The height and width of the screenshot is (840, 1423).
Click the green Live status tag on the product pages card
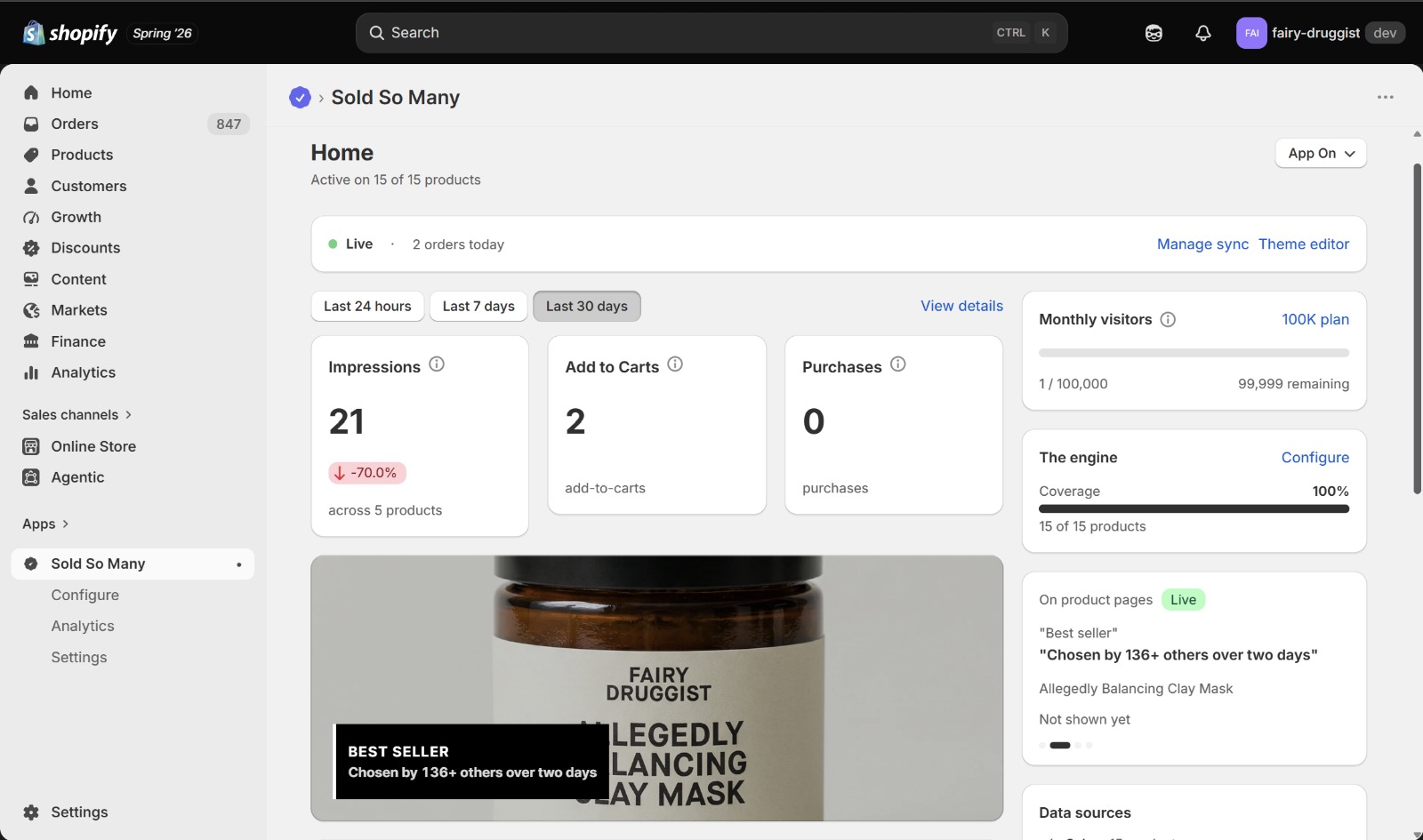coord(1183,599)
